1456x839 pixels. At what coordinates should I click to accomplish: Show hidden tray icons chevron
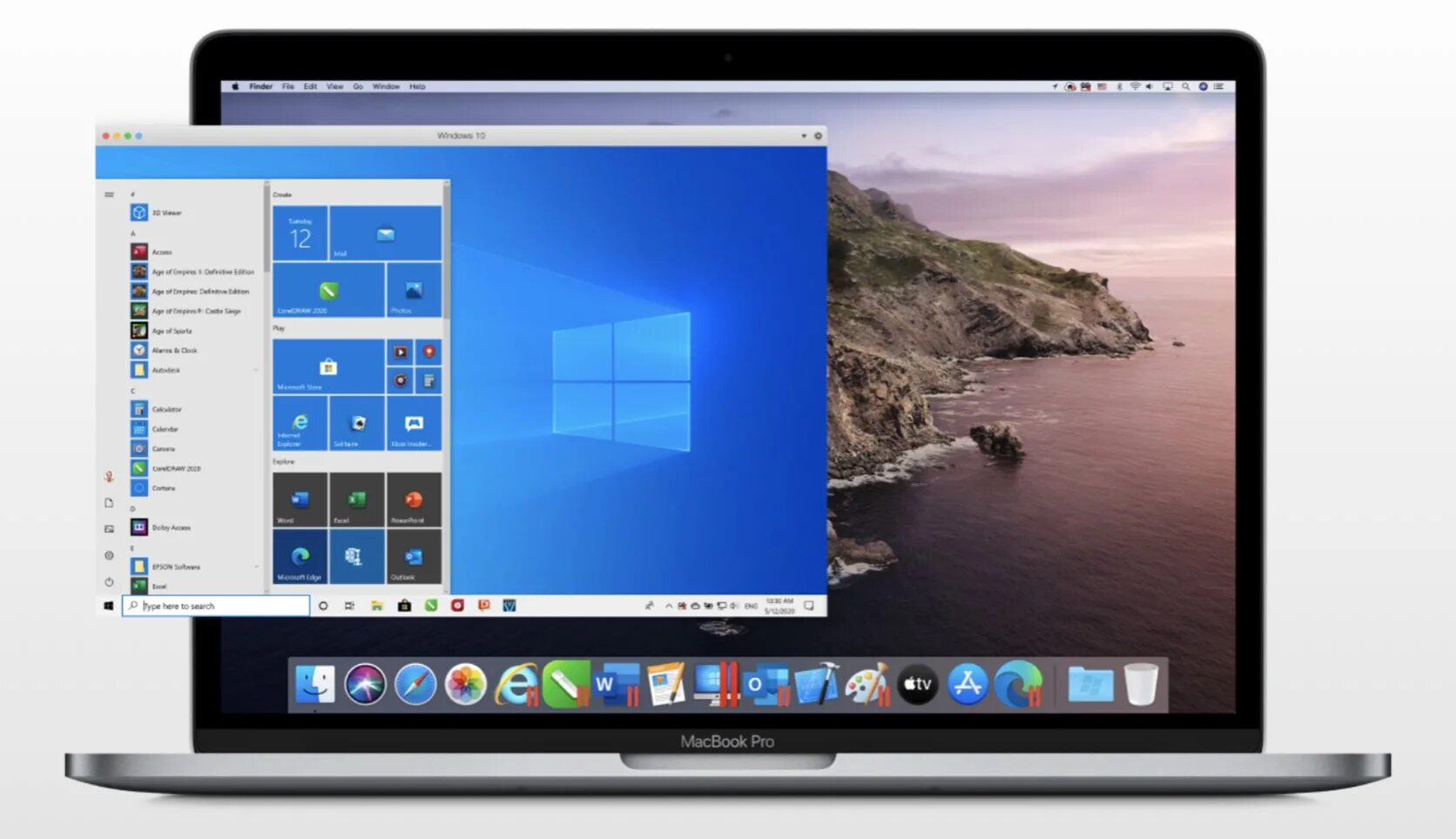click(x=669, y=606)
